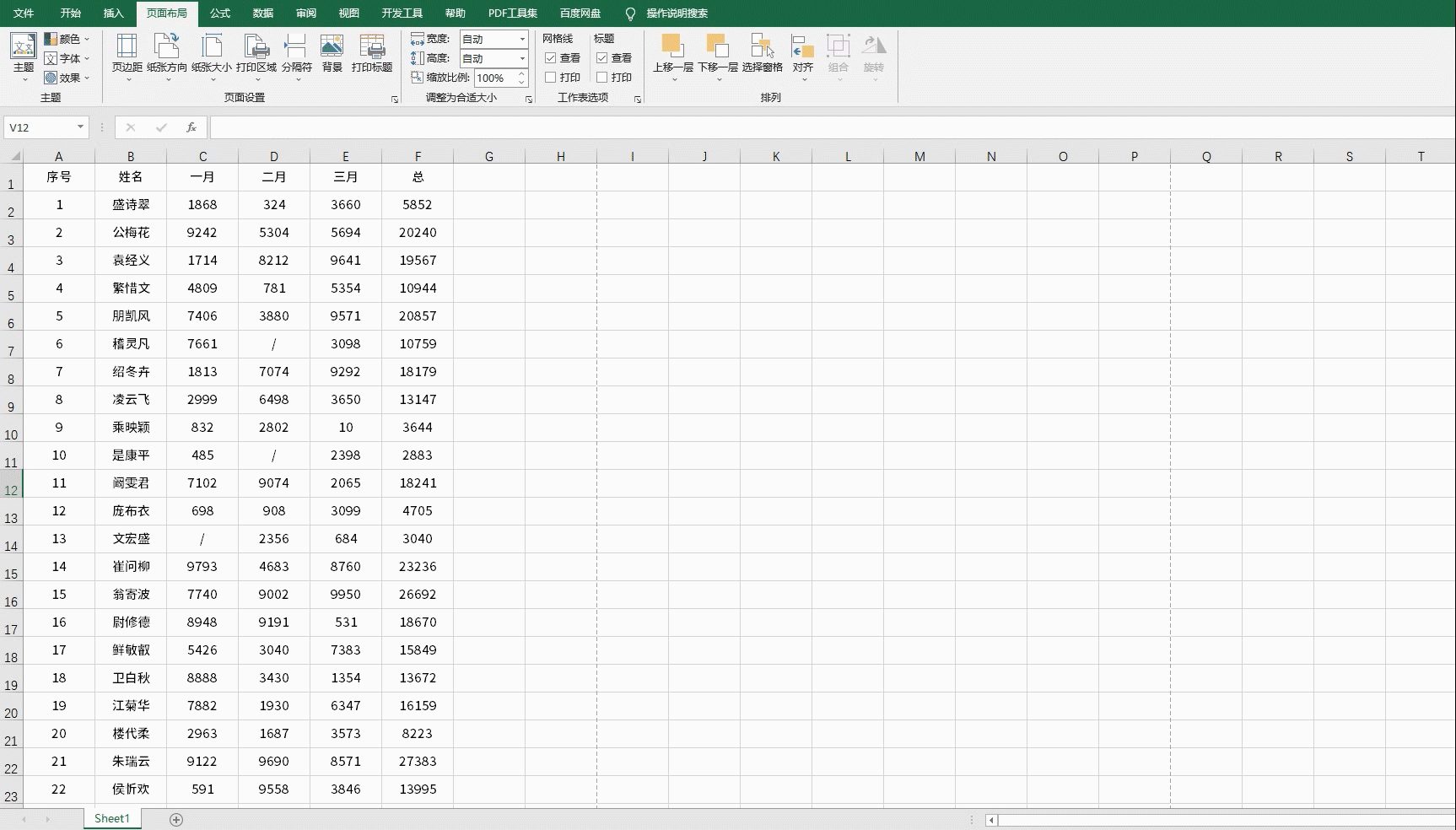Expand the Name Box dropdown arrow
1456x830 pixels.
point(80,127)
